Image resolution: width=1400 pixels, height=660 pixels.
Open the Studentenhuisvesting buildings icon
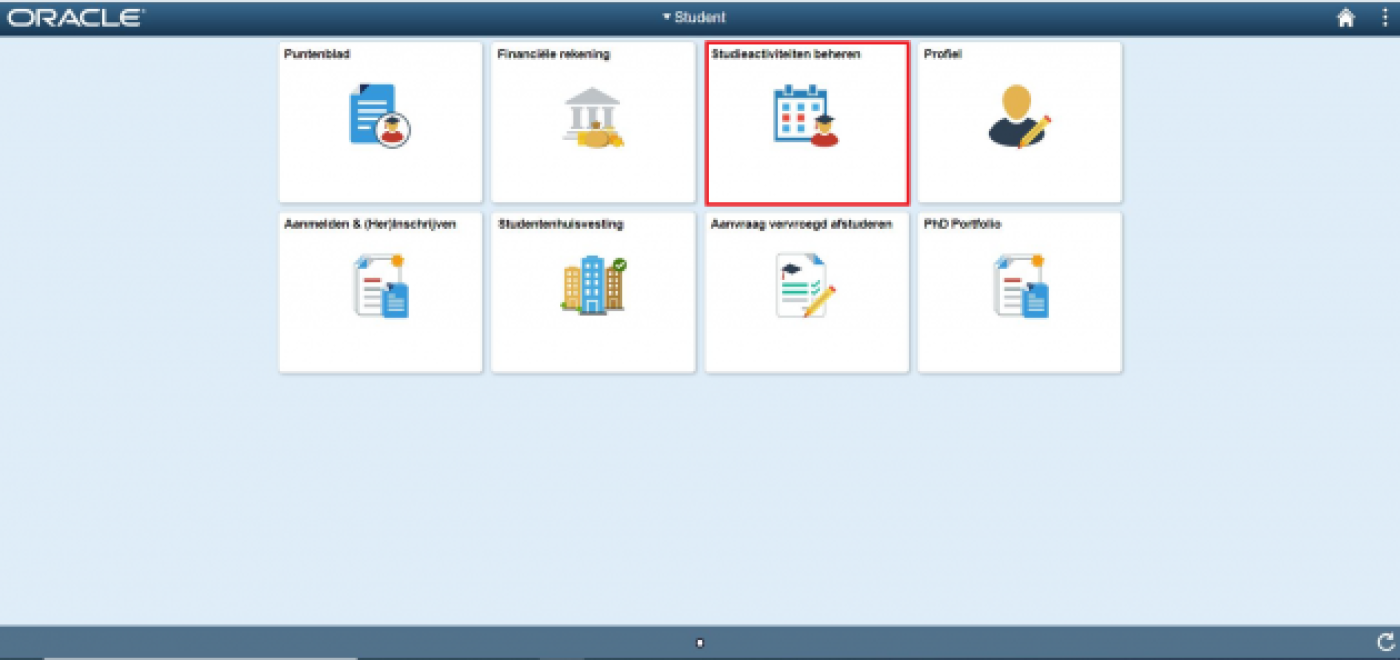(593, 285)
